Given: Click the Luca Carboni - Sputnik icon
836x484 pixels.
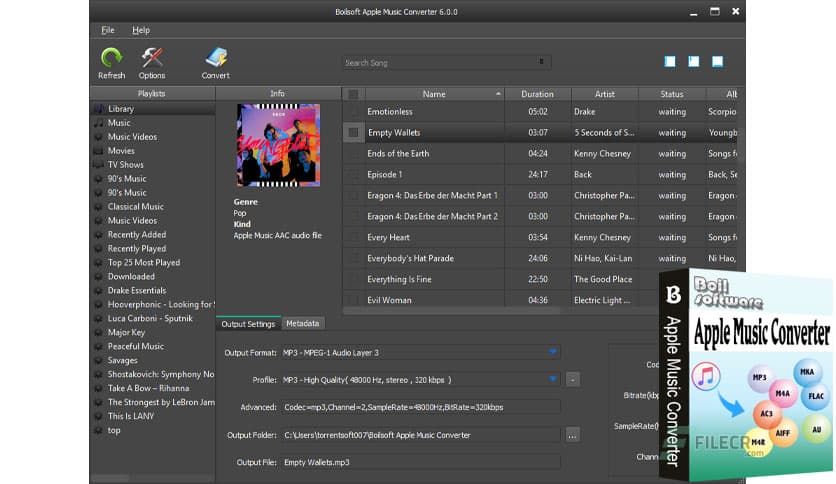Looking at the screenshot, I should 99,318.
